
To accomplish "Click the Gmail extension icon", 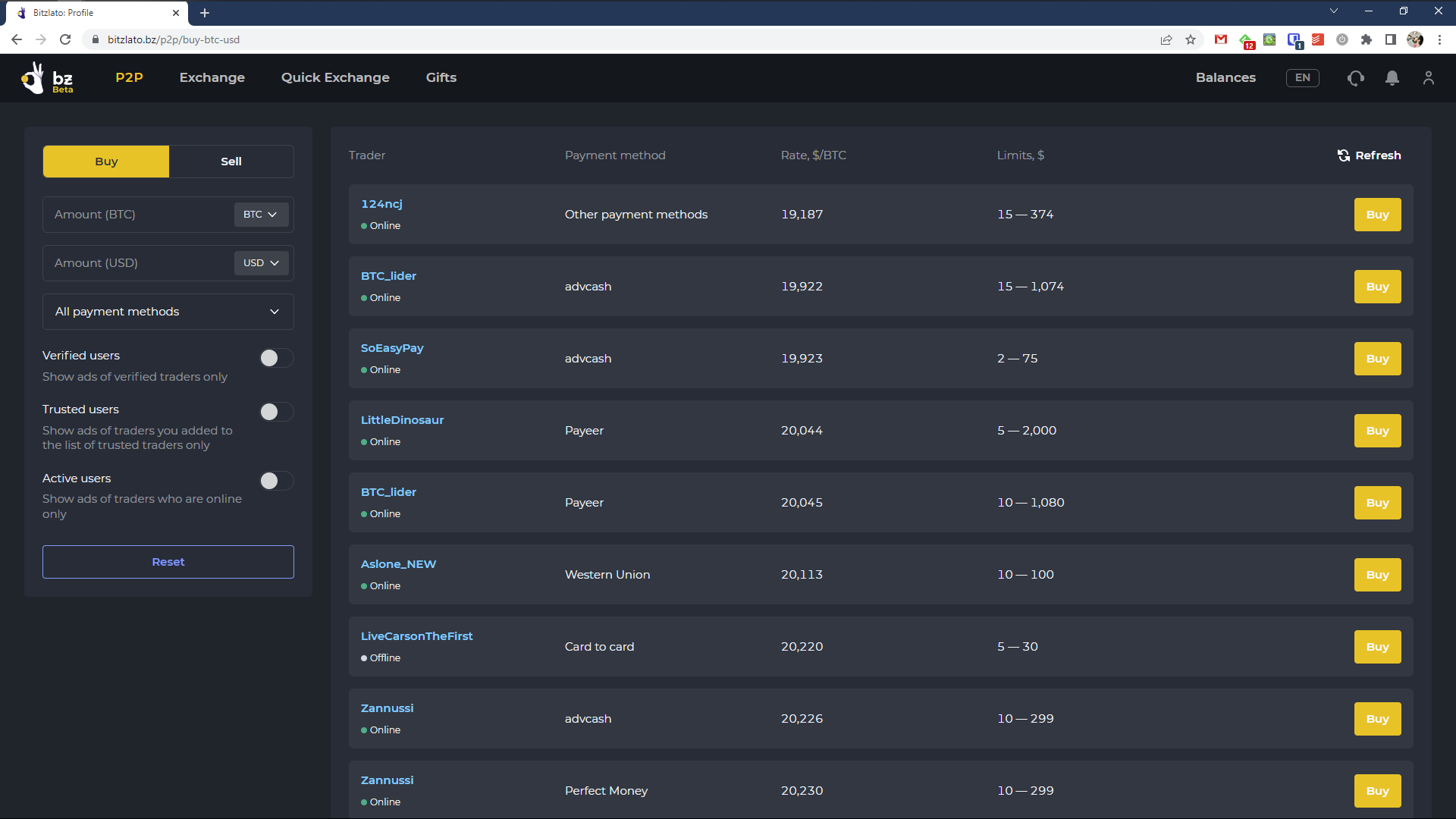I will pyautogui.click(x=1220, y=39).
